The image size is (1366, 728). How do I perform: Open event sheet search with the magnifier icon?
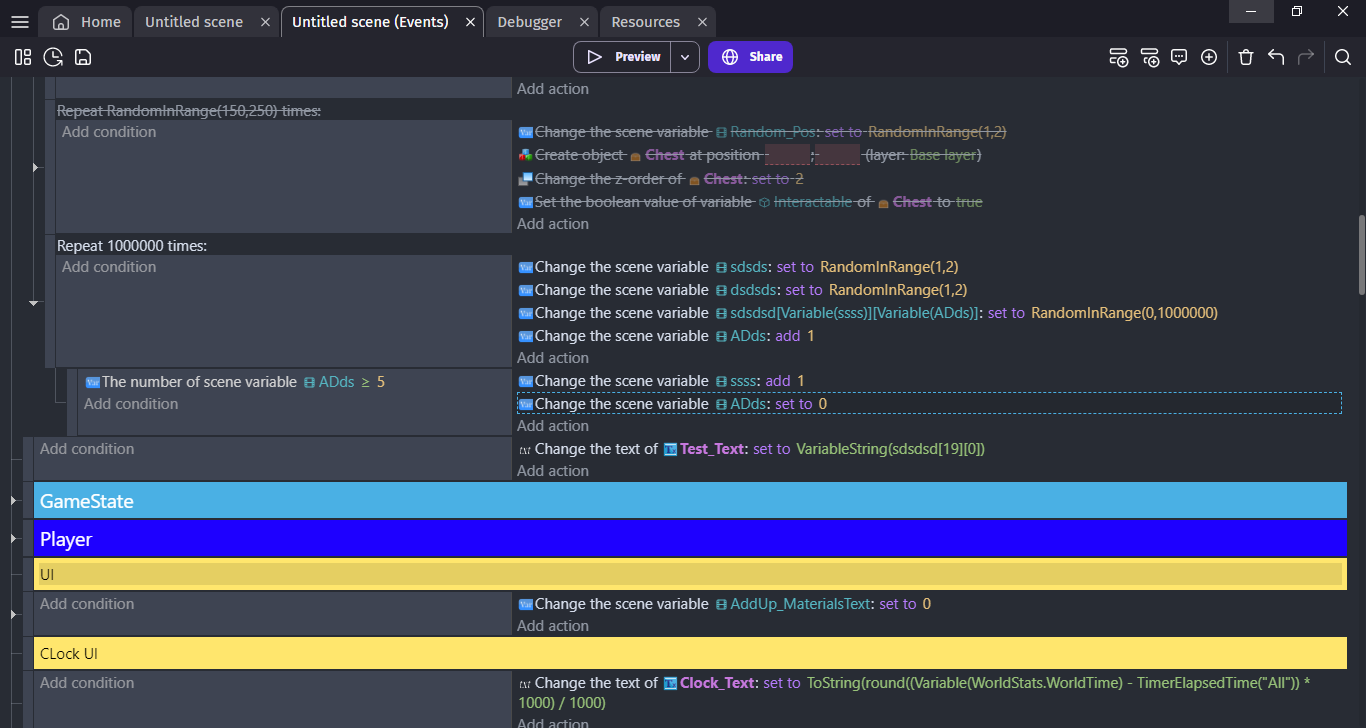coord(1343,57)
